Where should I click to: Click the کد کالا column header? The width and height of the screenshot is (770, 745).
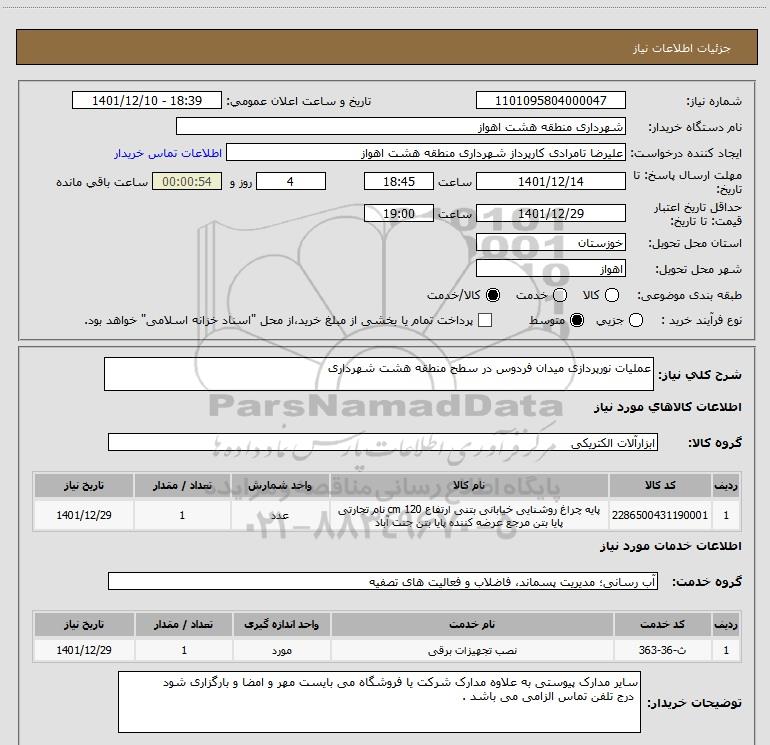tap(660, 485)
